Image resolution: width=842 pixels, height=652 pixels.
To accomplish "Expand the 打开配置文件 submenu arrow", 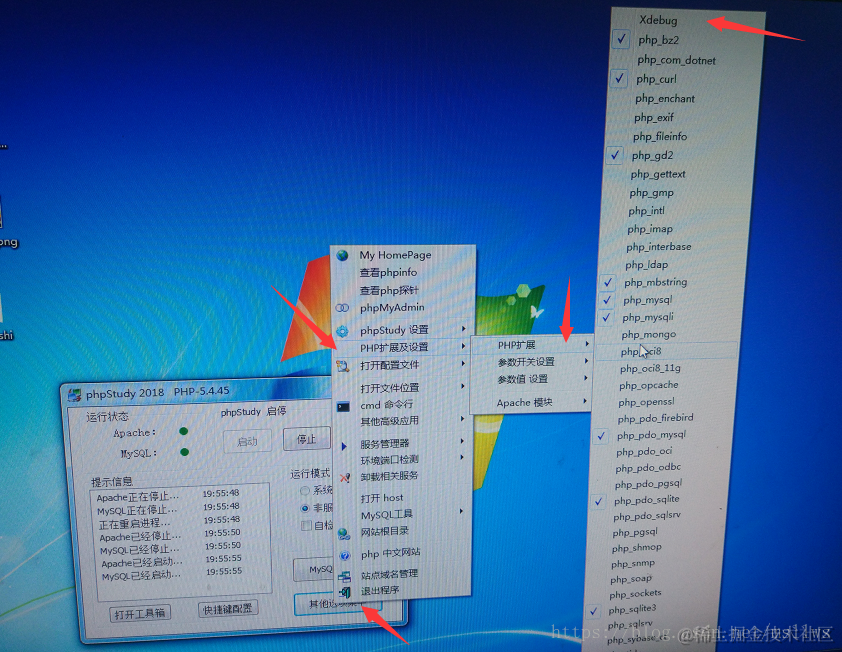I will pos(463,364).
